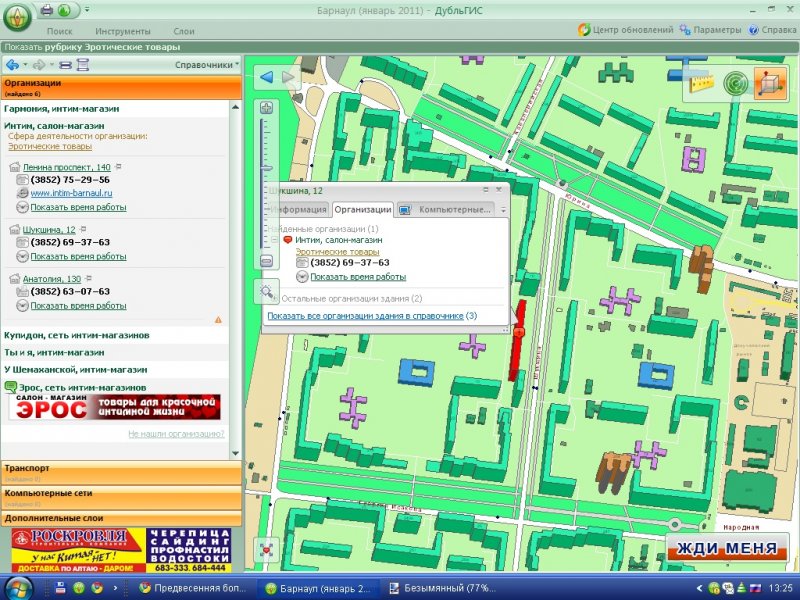The image size is (800, 600).
Task: Click the orange warning triangle icon
Action: coord(218,320)
